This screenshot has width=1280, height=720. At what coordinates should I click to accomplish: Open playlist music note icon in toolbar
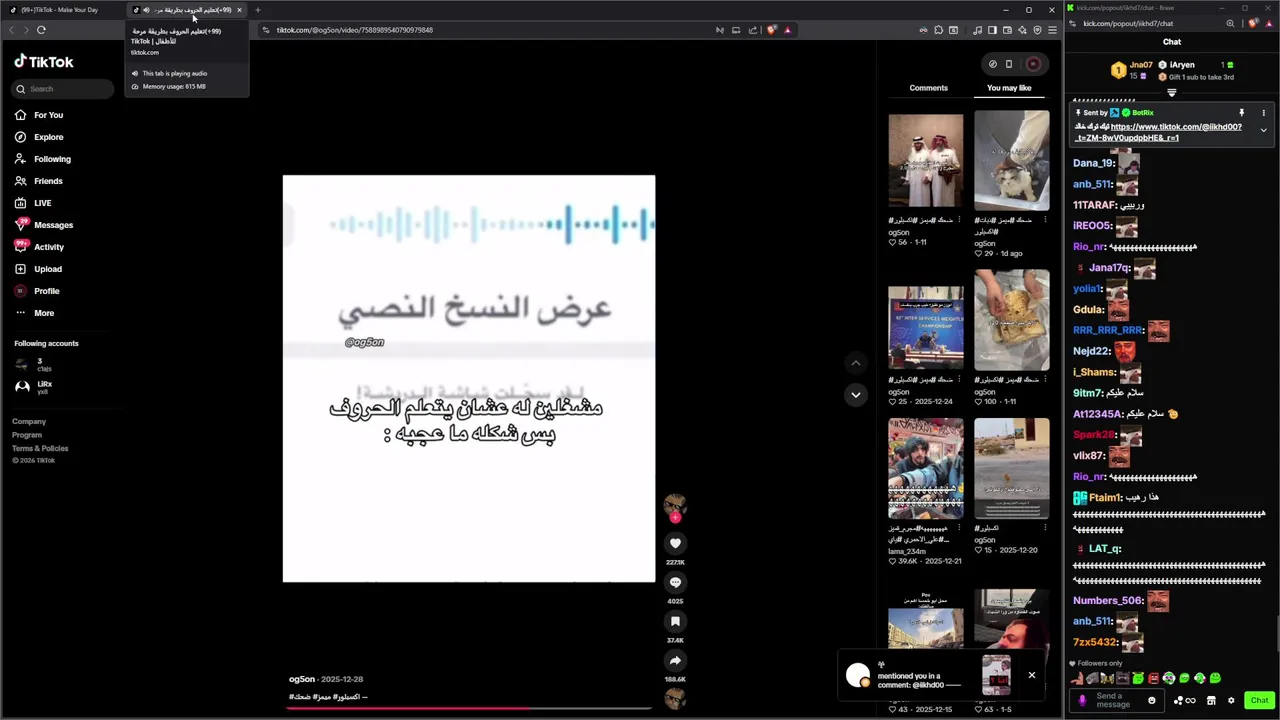click(977, 30)
